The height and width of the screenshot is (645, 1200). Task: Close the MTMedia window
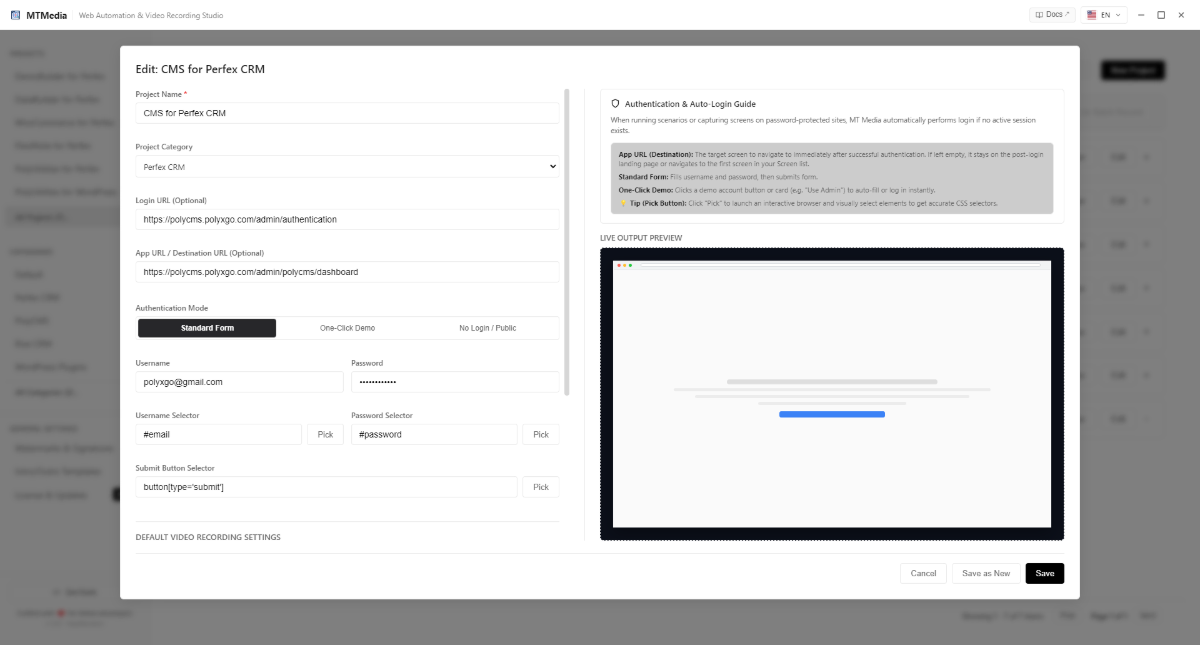coord(1180,15)
